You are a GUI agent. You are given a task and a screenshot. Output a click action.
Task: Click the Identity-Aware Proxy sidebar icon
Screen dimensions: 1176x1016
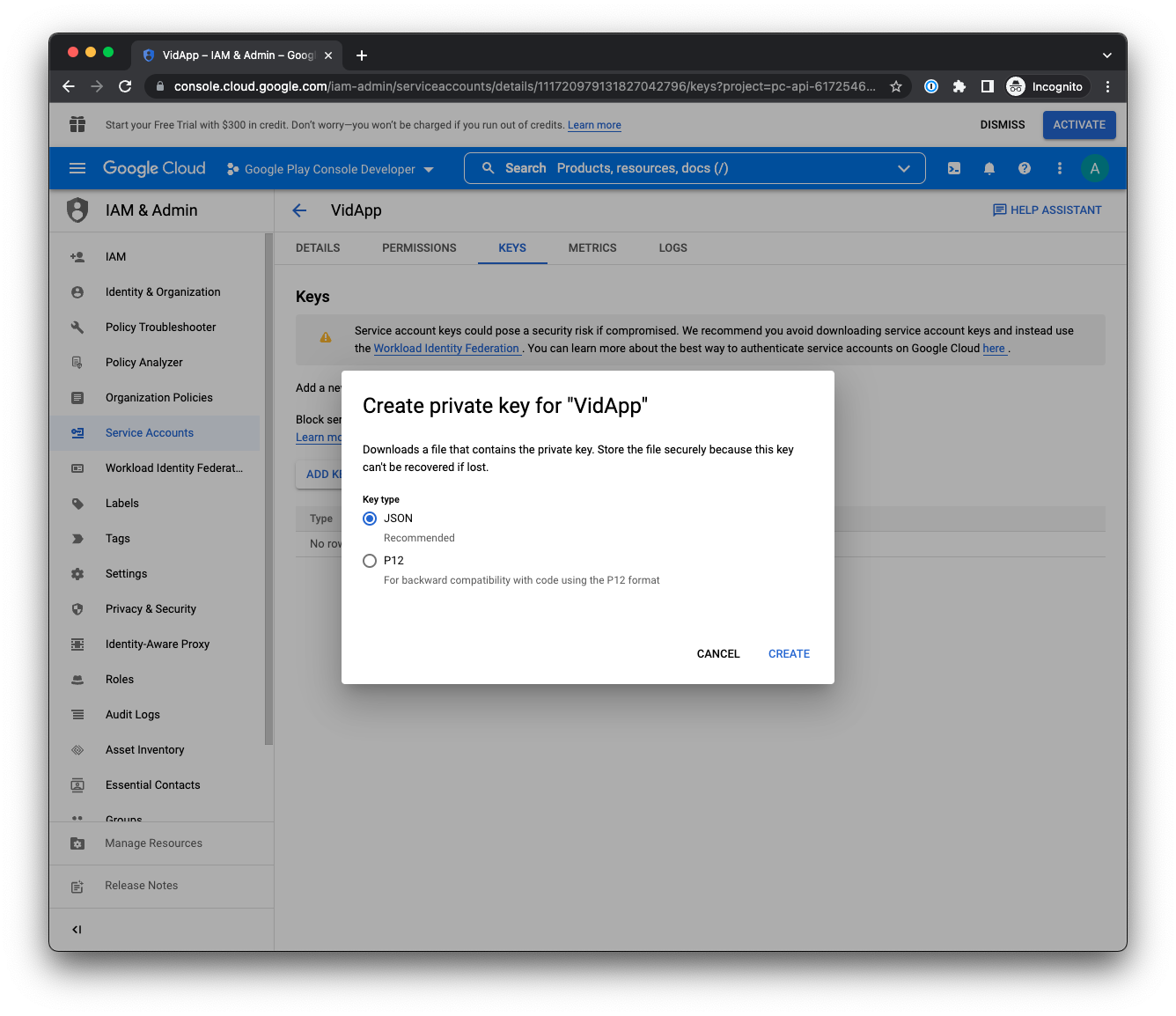(x=77, y=644)
